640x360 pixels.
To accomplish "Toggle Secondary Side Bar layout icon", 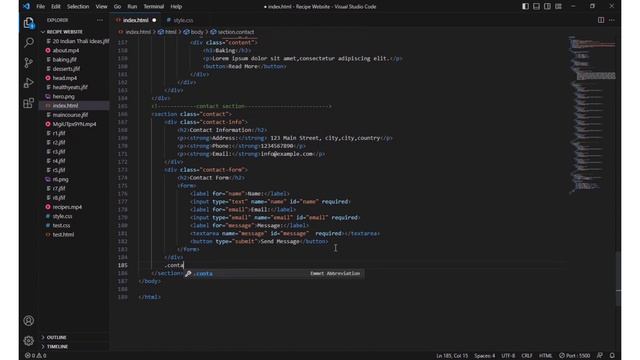I will pyautogui.click(x=547, y=6).
